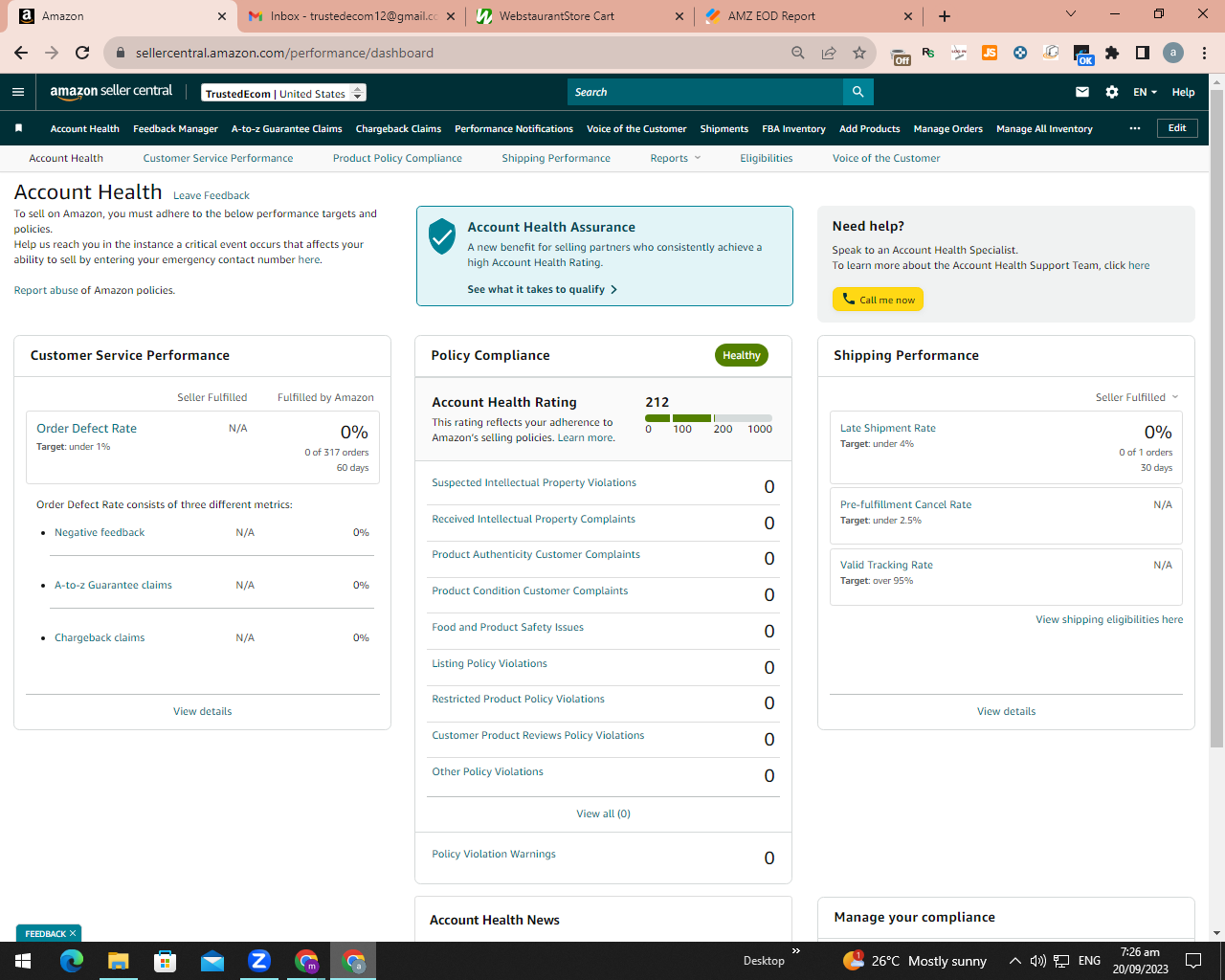Bookmark this page with the star icon
Screen dimensions: 1225x980
point(859,53)
